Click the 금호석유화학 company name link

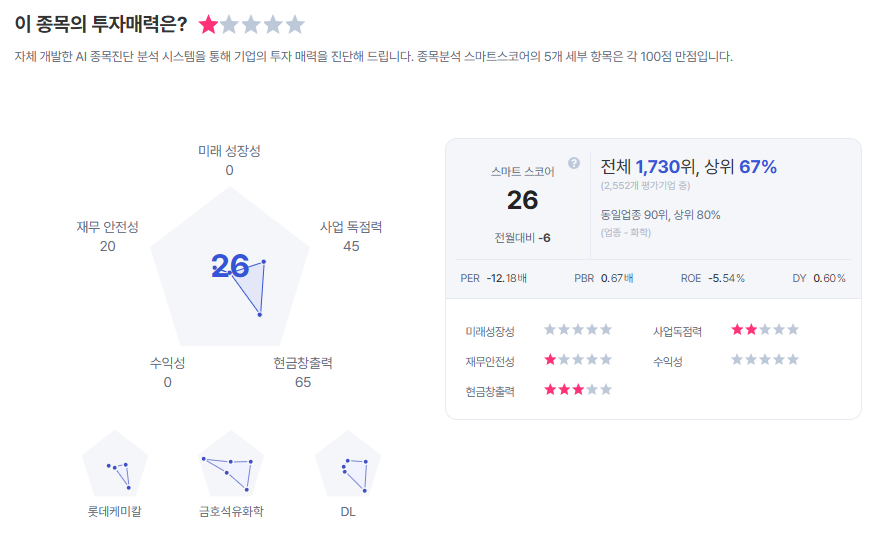click(x=231, y=512)
